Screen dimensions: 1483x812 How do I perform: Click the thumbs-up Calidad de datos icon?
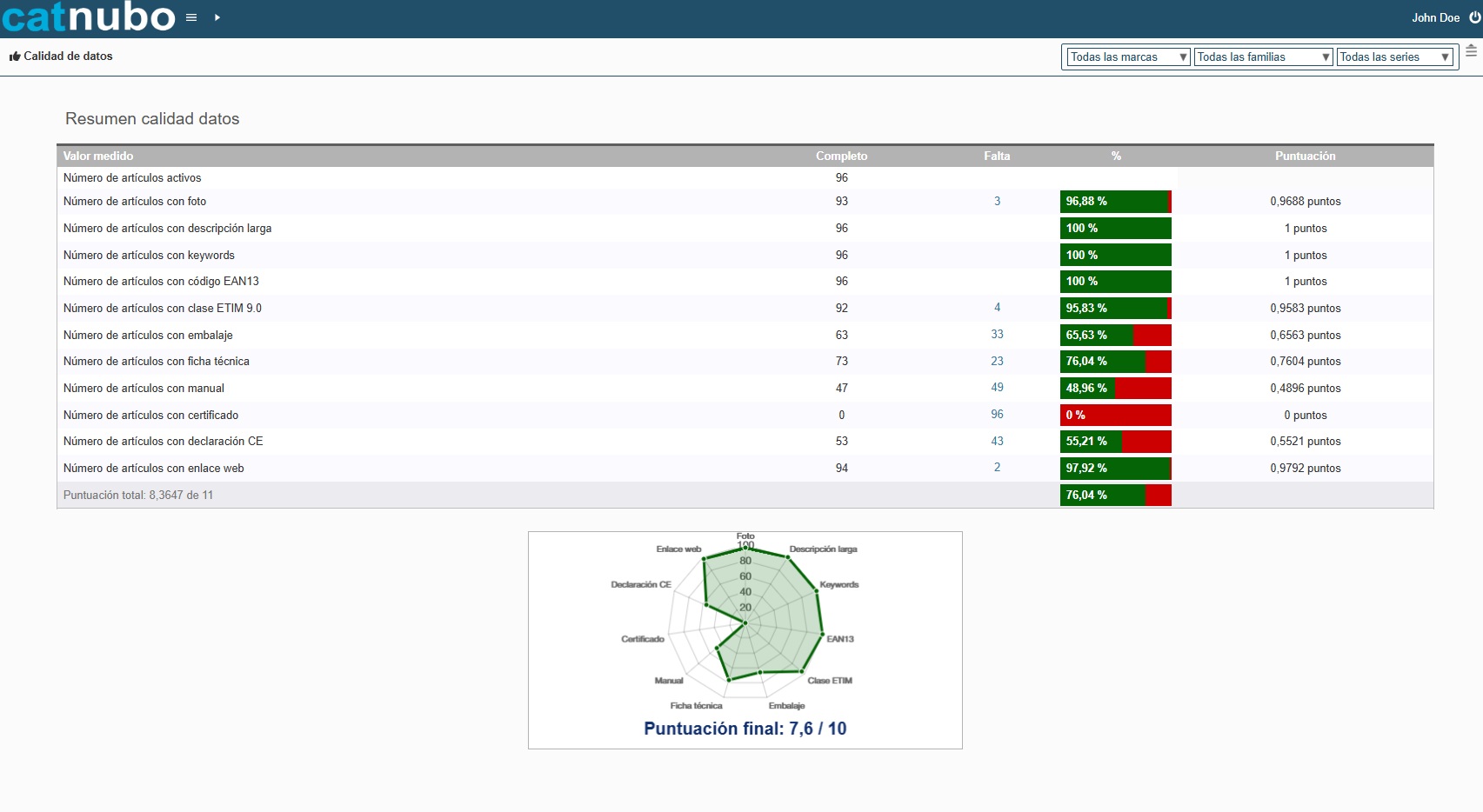click(15, 57)
